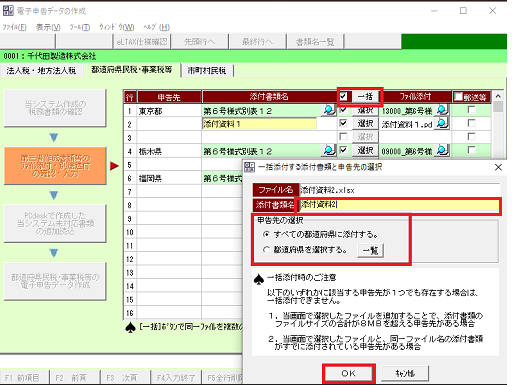Click the 一括 bulk attach button
The image size is (512, 385).
coord(365,97)
